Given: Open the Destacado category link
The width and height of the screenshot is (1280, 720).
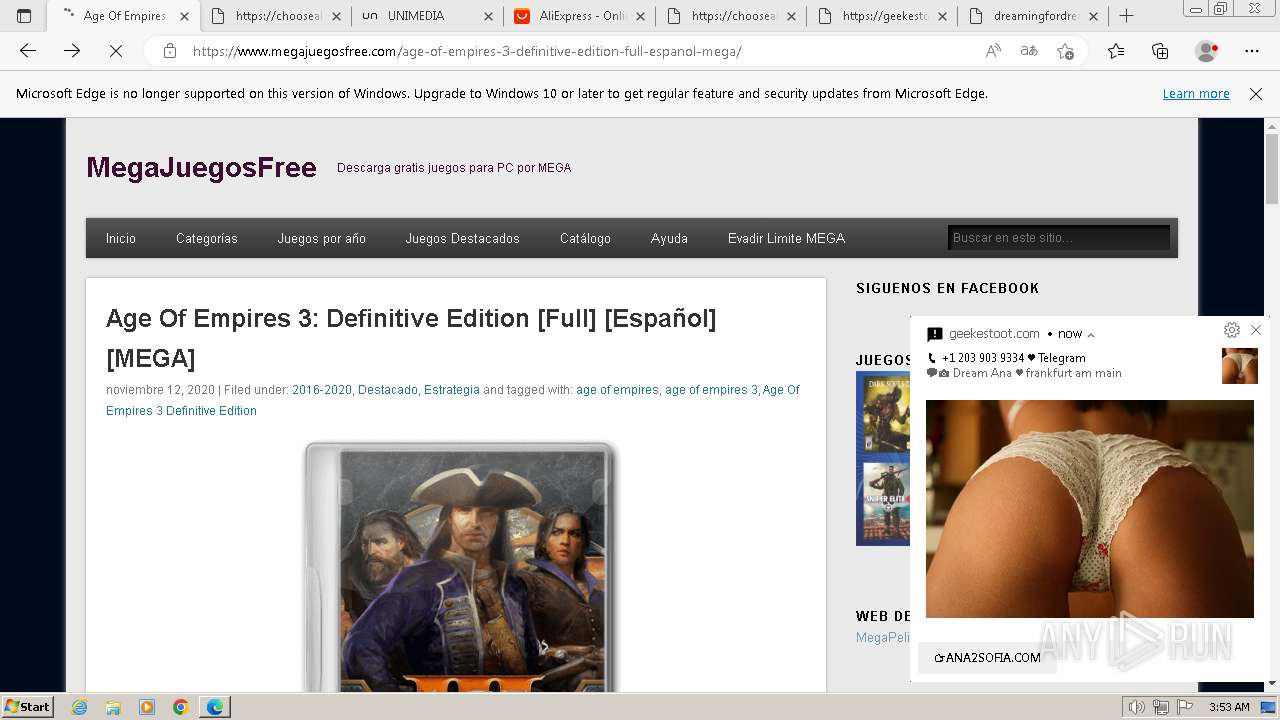Looking at the screenshot, I should (x=388, y=390).
